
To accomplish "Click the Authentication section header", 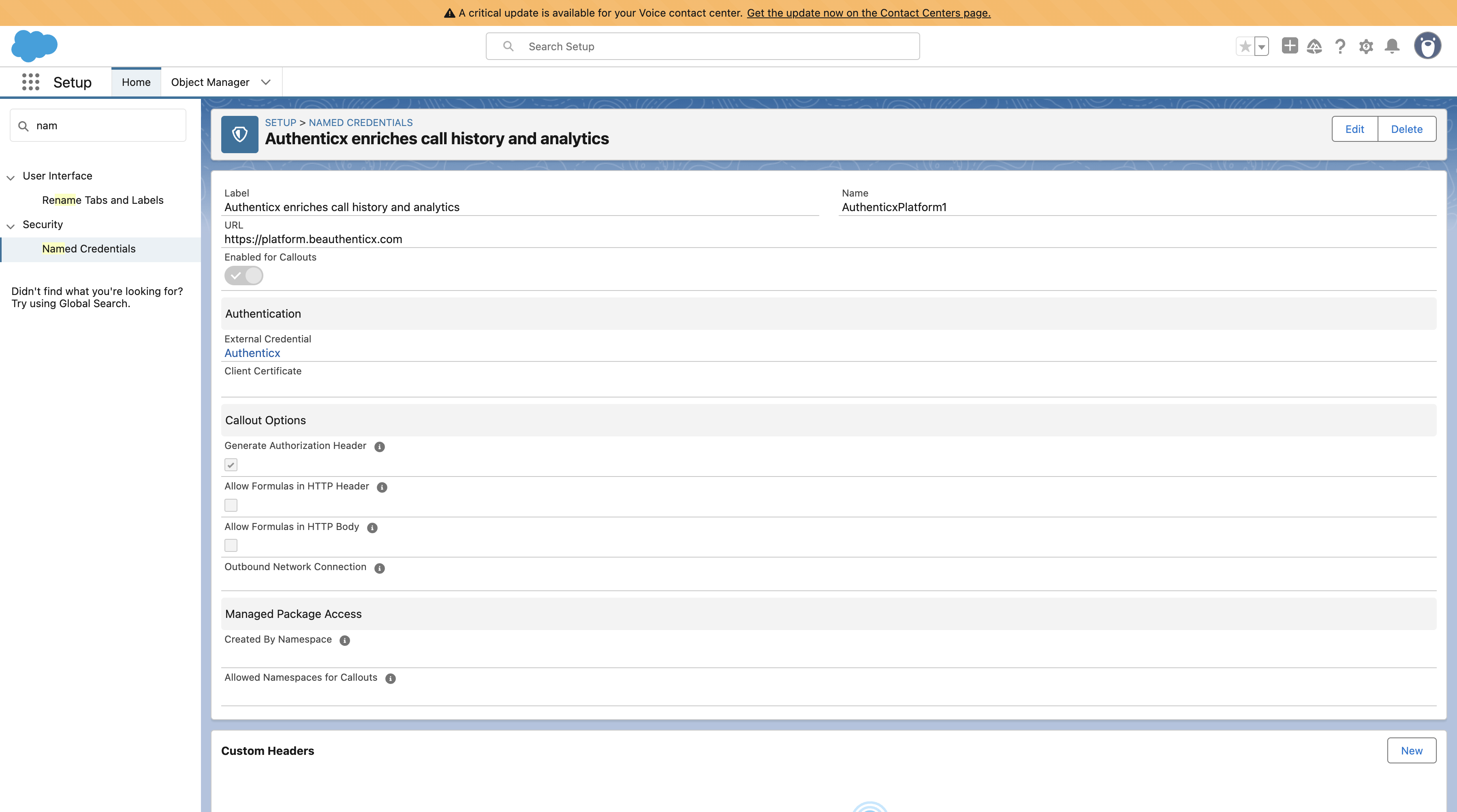I will (829, 313).
